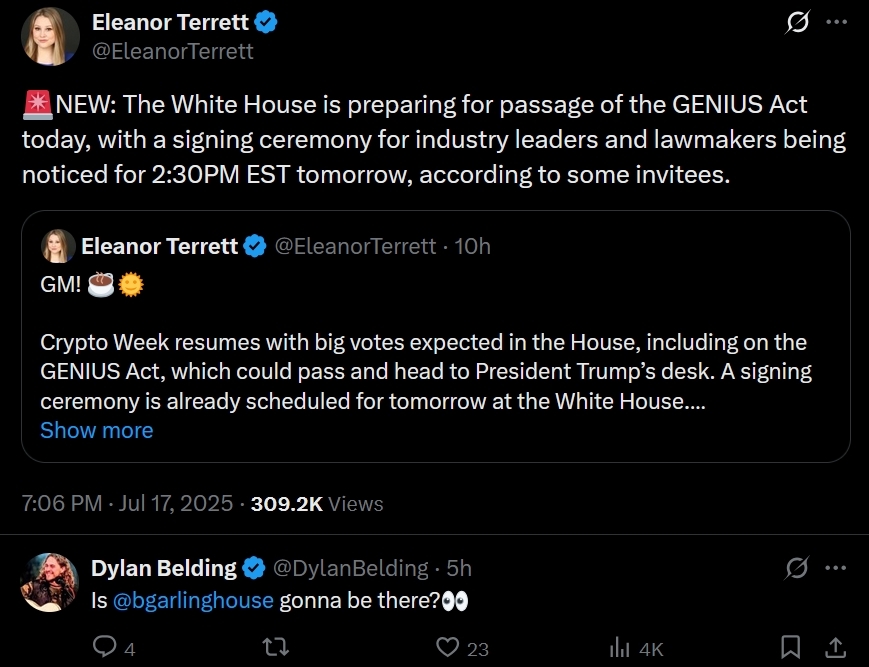The width and height of the screenshot is (869, 667).
Task: Reply to Dylan's comment via bubble icon
Action: point(104,647)
